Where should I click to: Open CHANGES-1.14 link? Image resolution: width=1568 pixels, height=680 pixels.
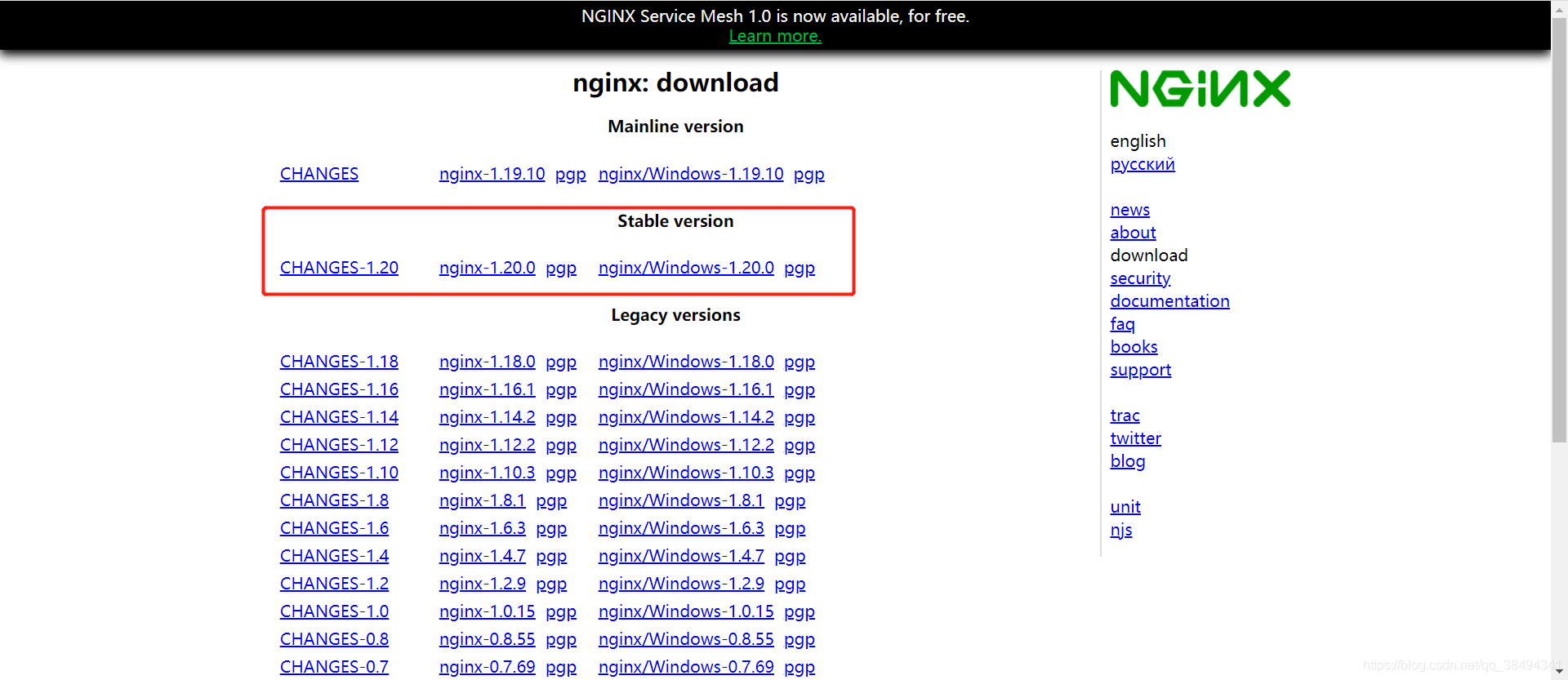[x=339, y=417]
